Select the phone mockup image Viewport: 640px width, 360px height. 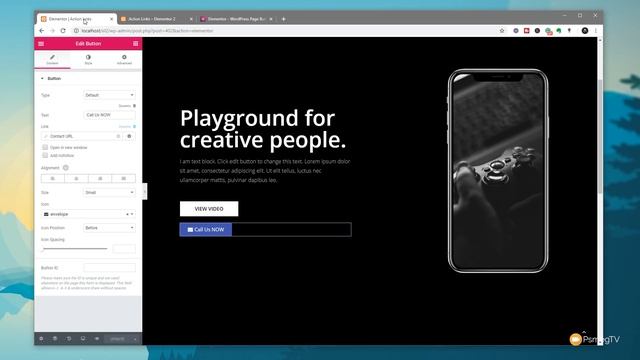tap(498, 171)
